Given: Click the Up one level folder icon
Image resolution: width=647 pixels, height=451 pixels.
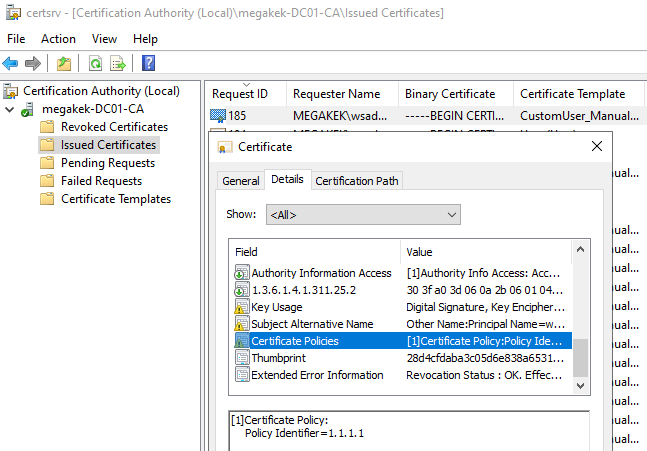Looking at the screenshot, I should click(64, 64).
